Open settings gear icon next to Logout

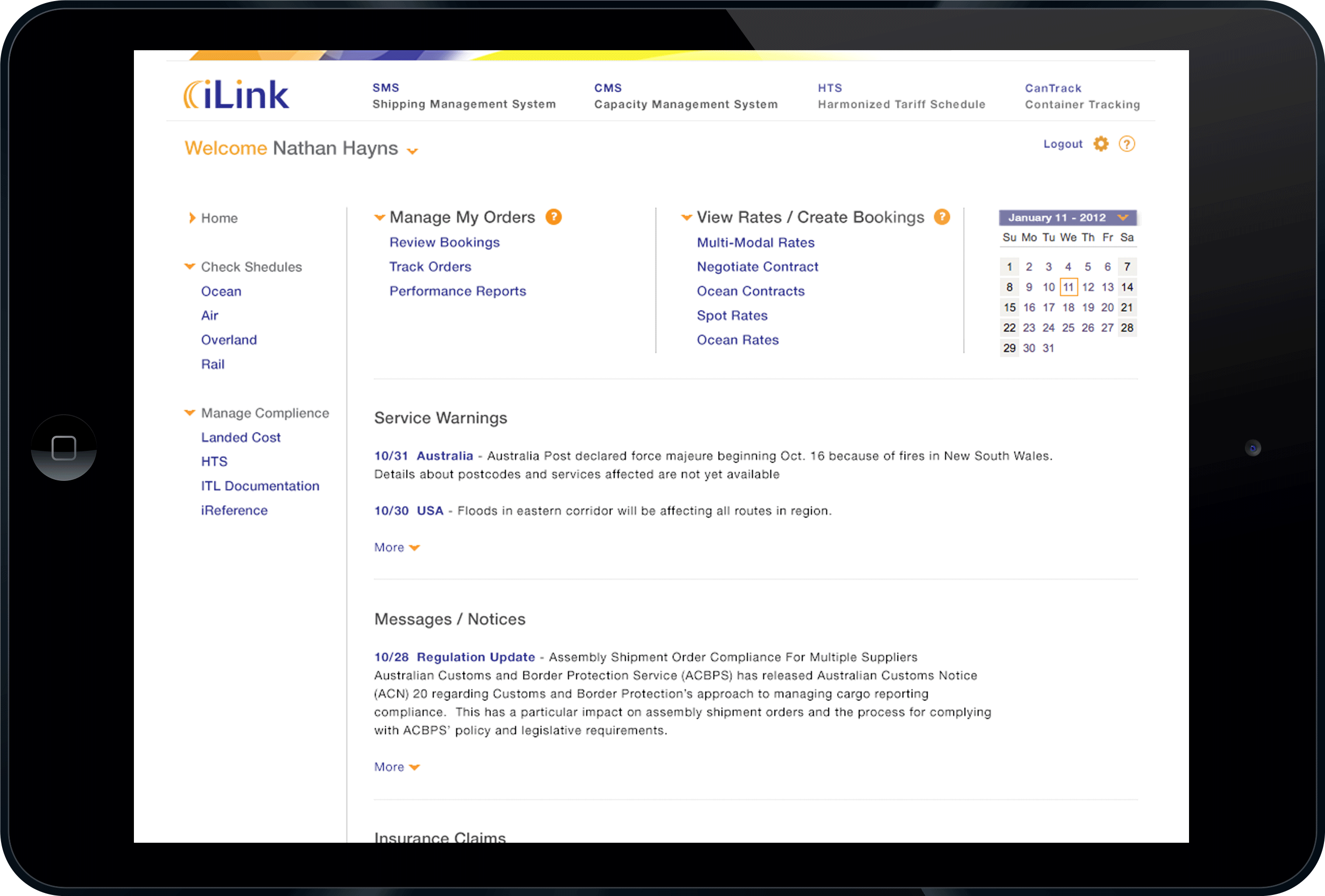(x=1100, y=144)
